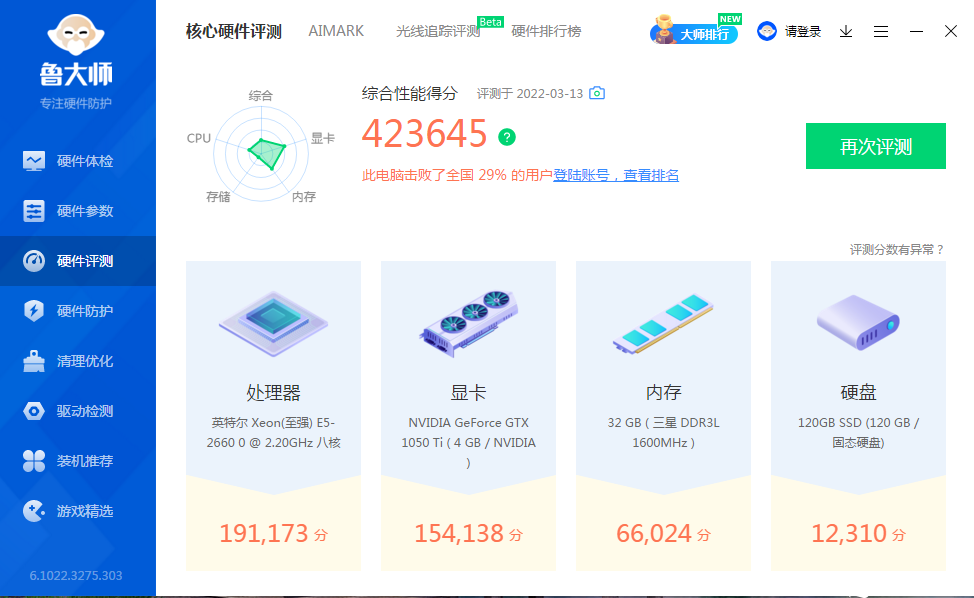Click the 12,310 分 disk score
Viewport: 974px width, 598px height.
858,533
